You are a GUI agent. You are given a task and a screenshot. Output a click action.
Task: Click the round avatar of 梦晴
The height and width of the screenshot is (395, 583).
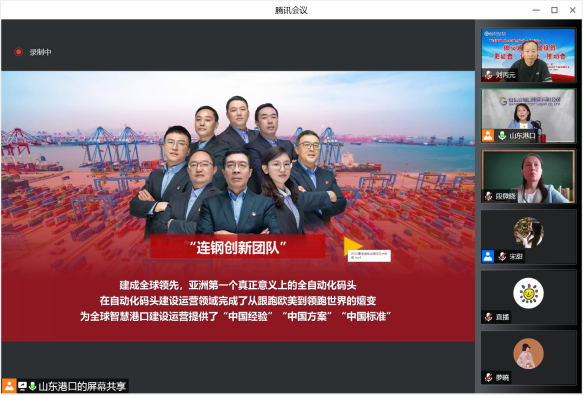(x=528, y=353)
